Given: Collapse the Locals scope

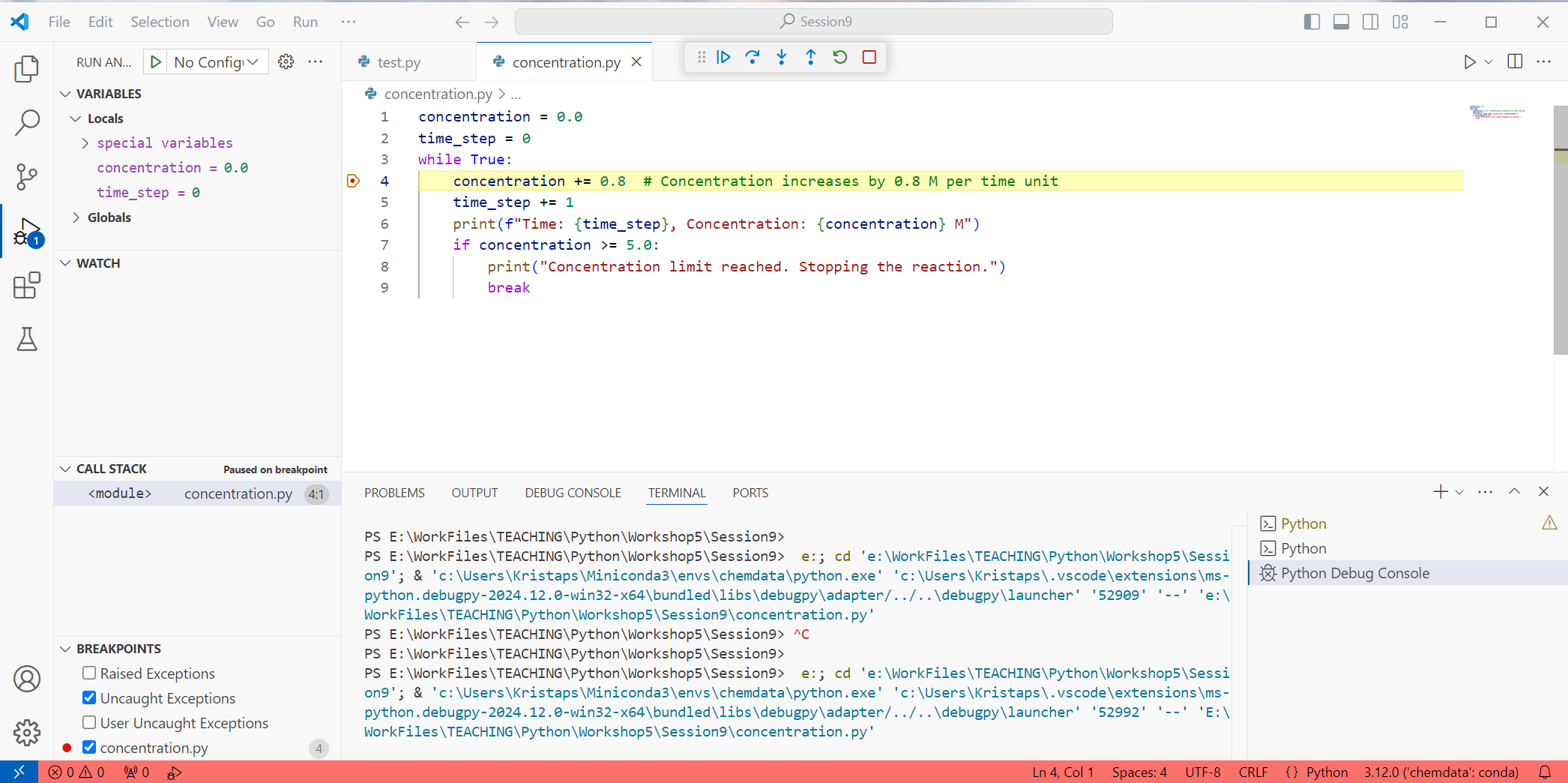Looking at the screenshot, I should 76,118.
